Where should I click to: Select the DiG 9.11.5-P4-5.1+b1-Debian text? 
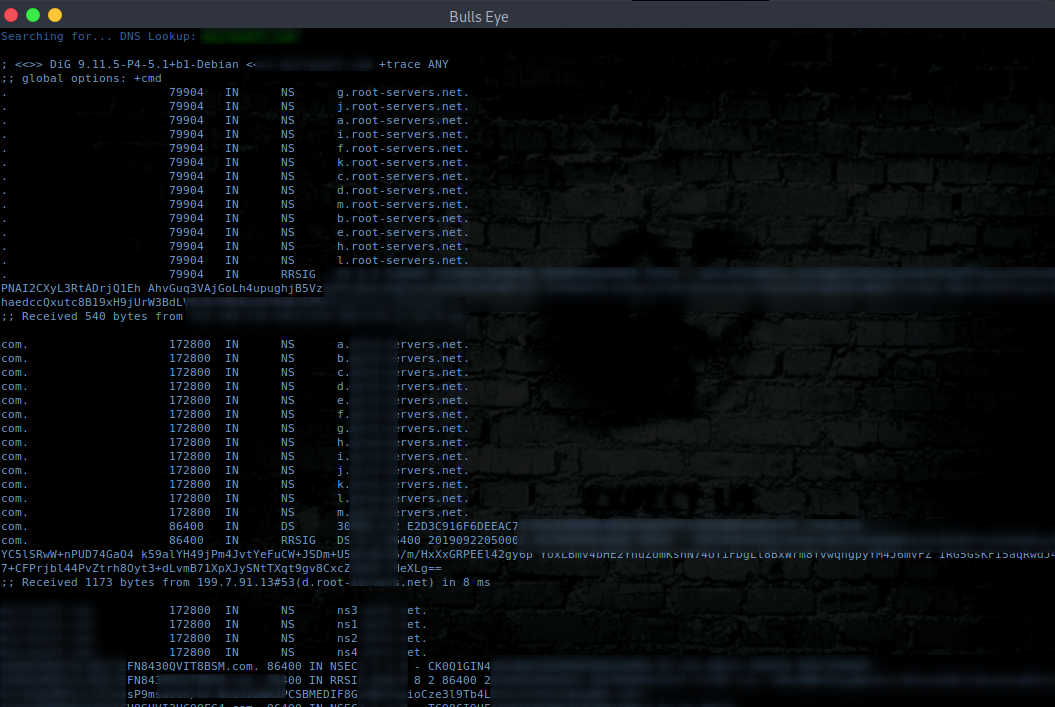click(144, 65)
